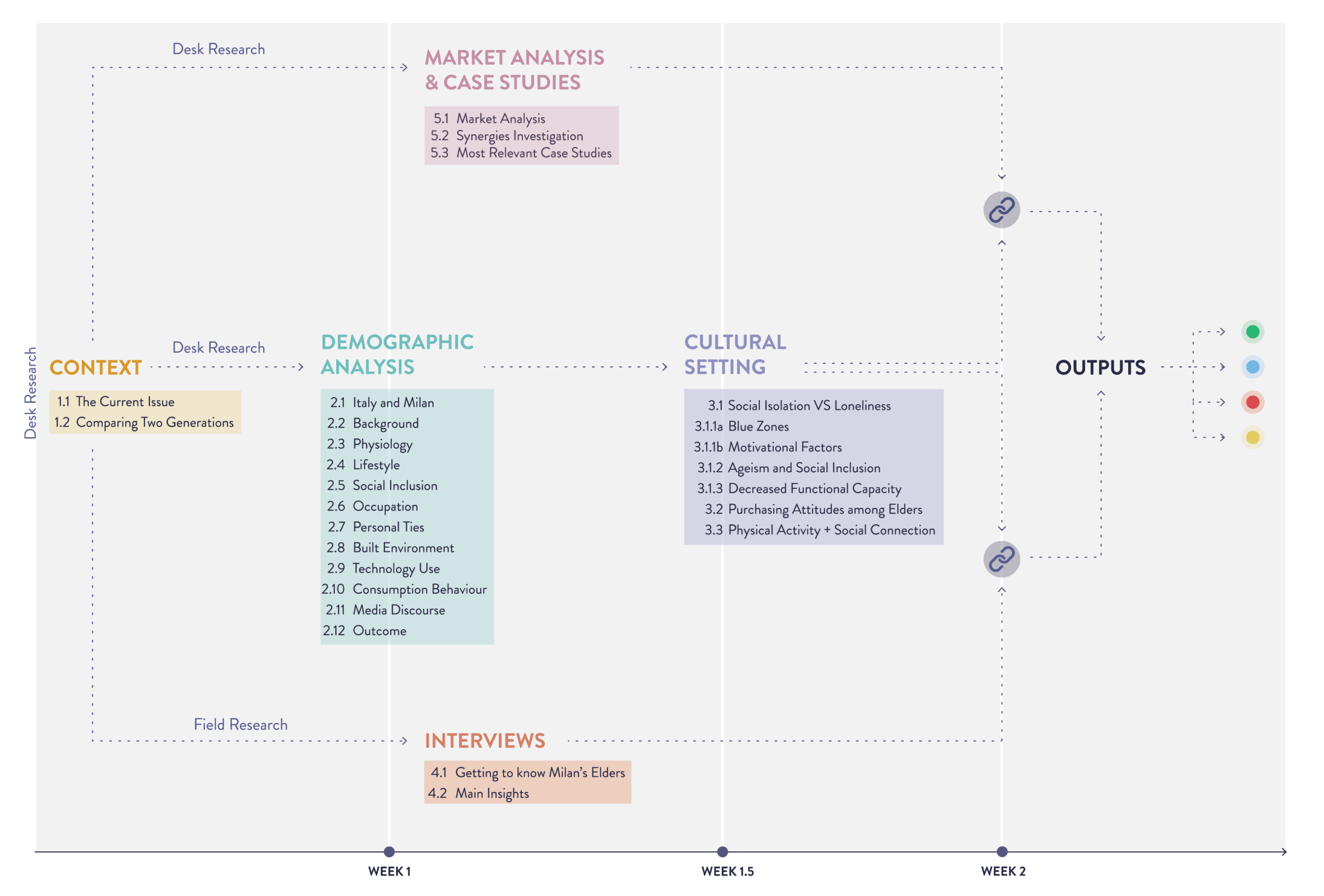Select the red output dot
1324x896 pixels.
tap(1252, 401)
